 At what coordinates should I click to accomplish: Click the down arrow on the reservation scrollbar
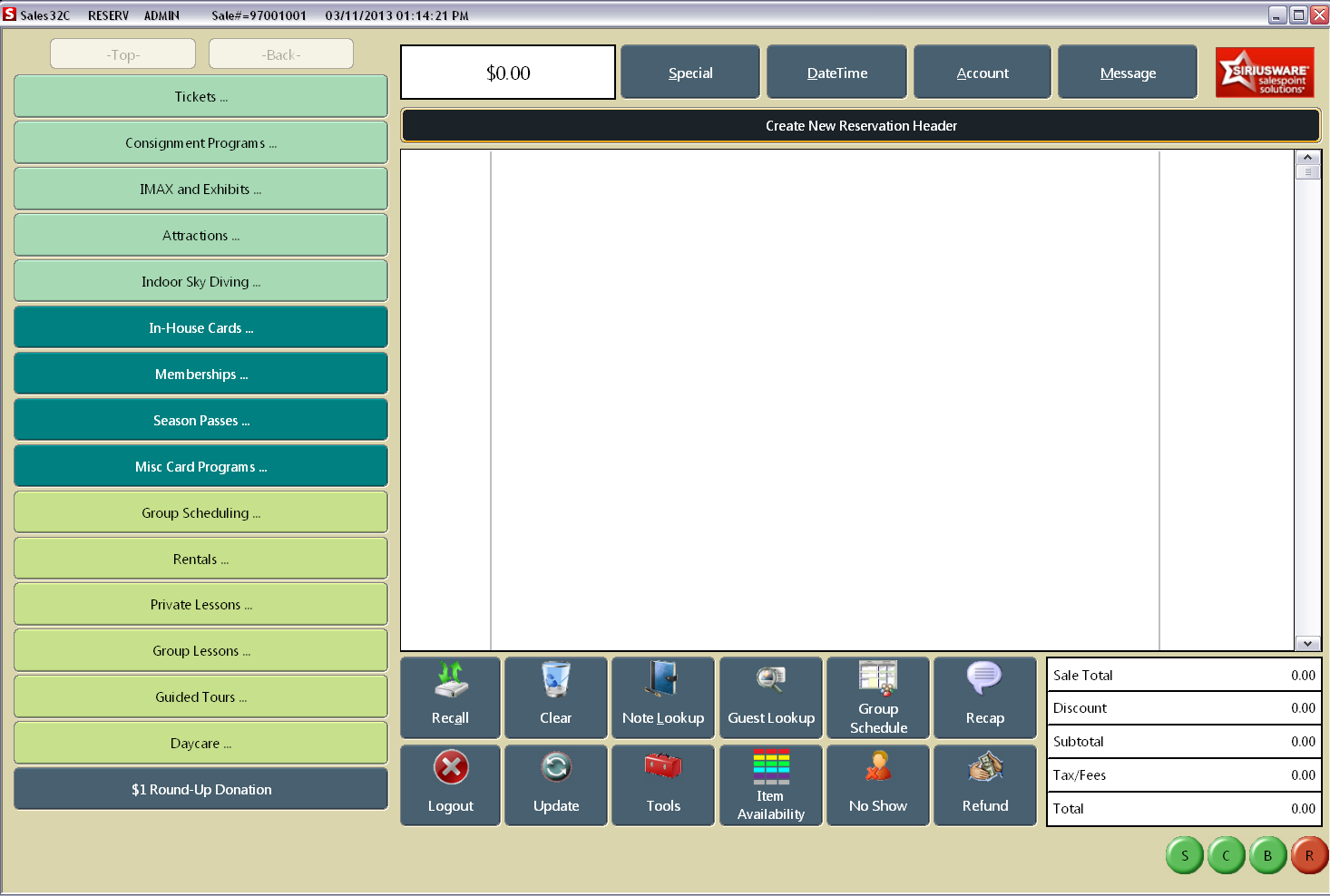[x=1307, y=643]
